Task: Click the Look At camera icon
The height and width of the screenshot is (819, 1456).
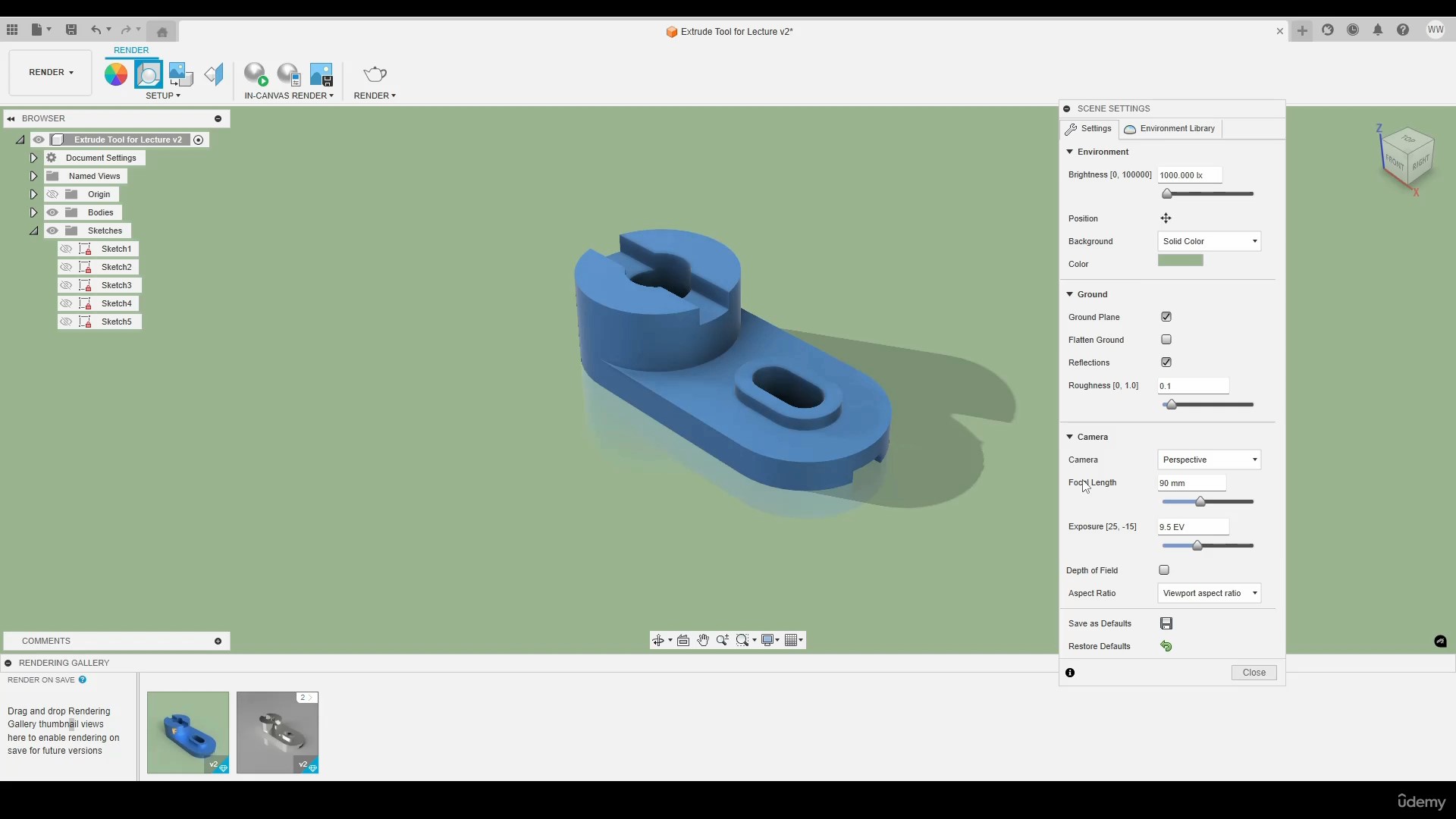Action: [x=683, y=640]
